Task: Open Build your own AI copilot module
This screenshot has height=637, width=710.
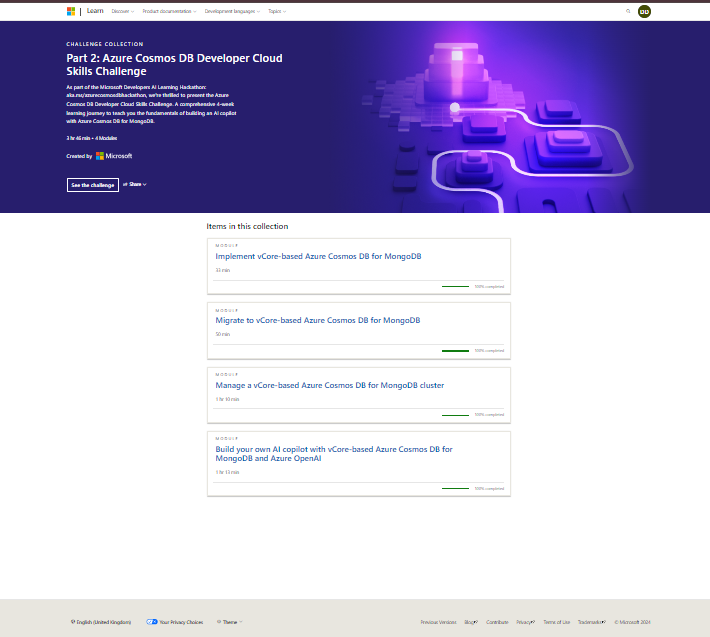Action: pyautogui.click(x=334, y=454)
